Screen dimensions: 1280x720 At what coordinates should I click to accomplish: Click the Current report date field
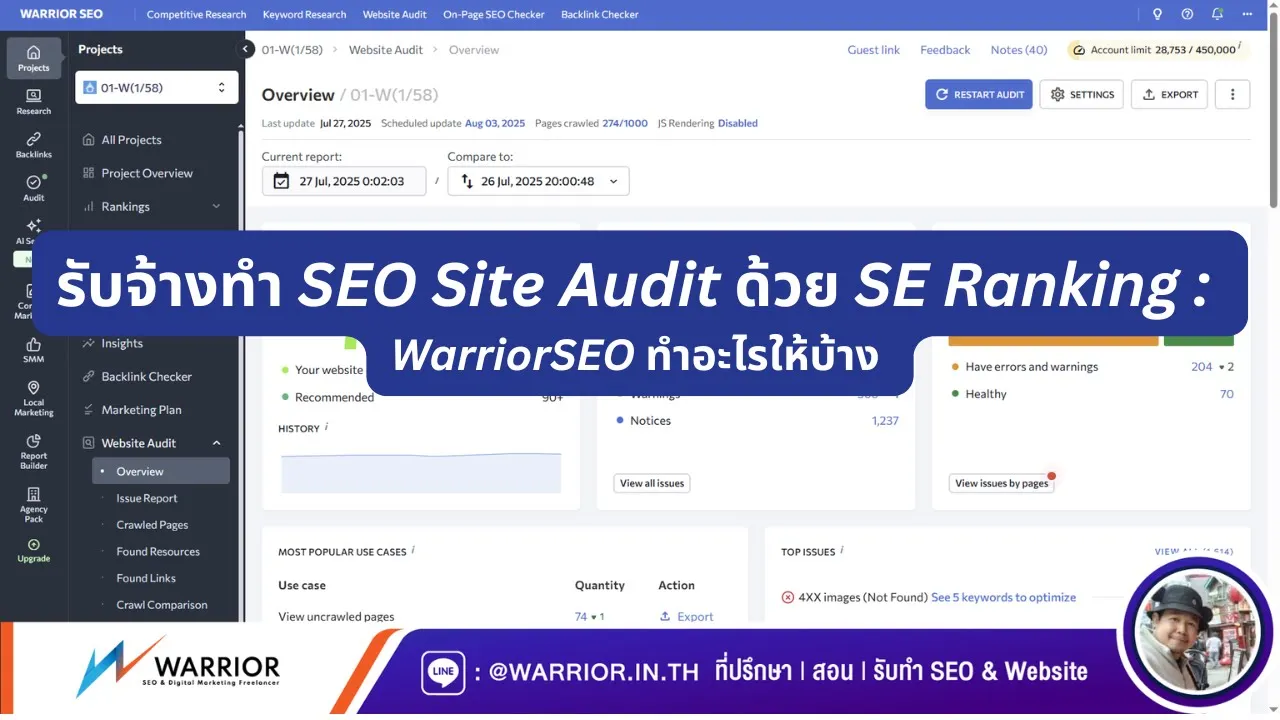click(x=343, y=181)
